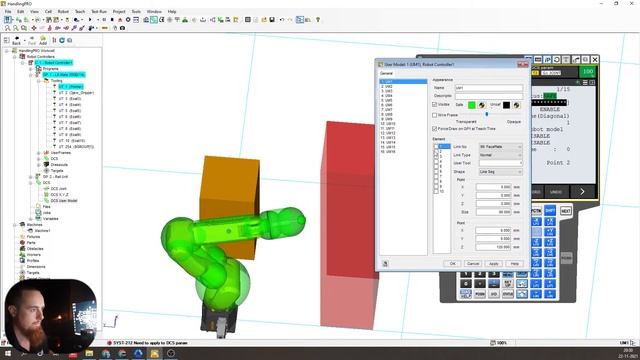Collapse the Robot Controllers tree node
640x360 pixels.
tap(15, 57)
